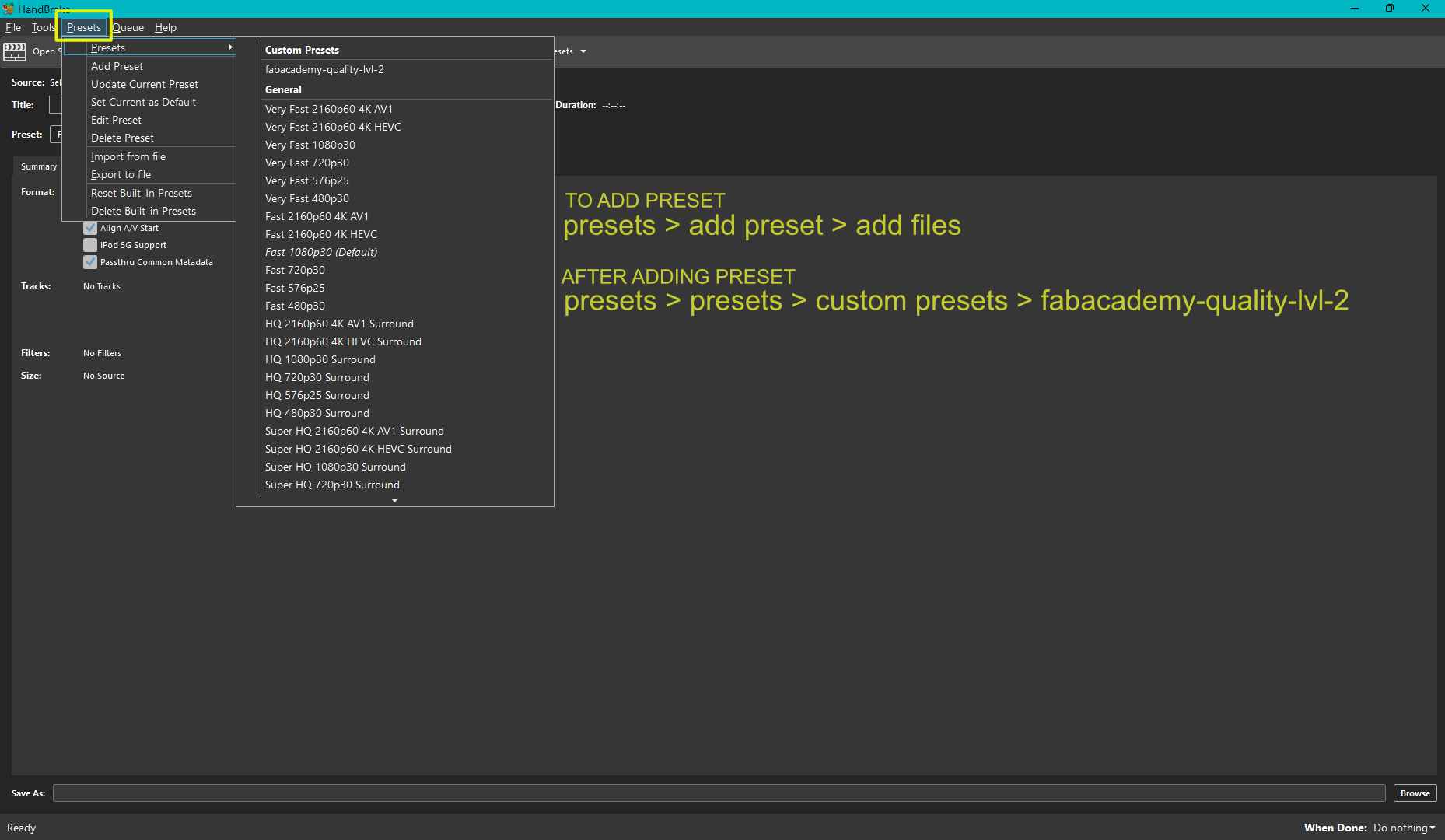Open the Presets menu in menu bar
The width and height of the screenshot is (1445, 840).
click(84, 27)
